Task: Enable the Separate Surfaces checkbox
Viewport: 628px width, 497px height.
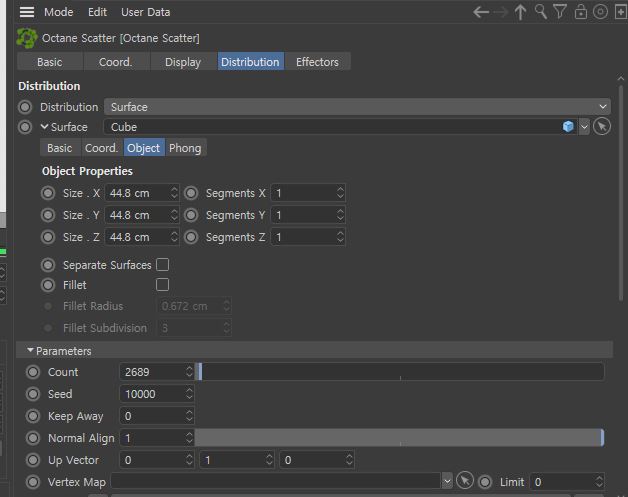Action: coord(162,265)
